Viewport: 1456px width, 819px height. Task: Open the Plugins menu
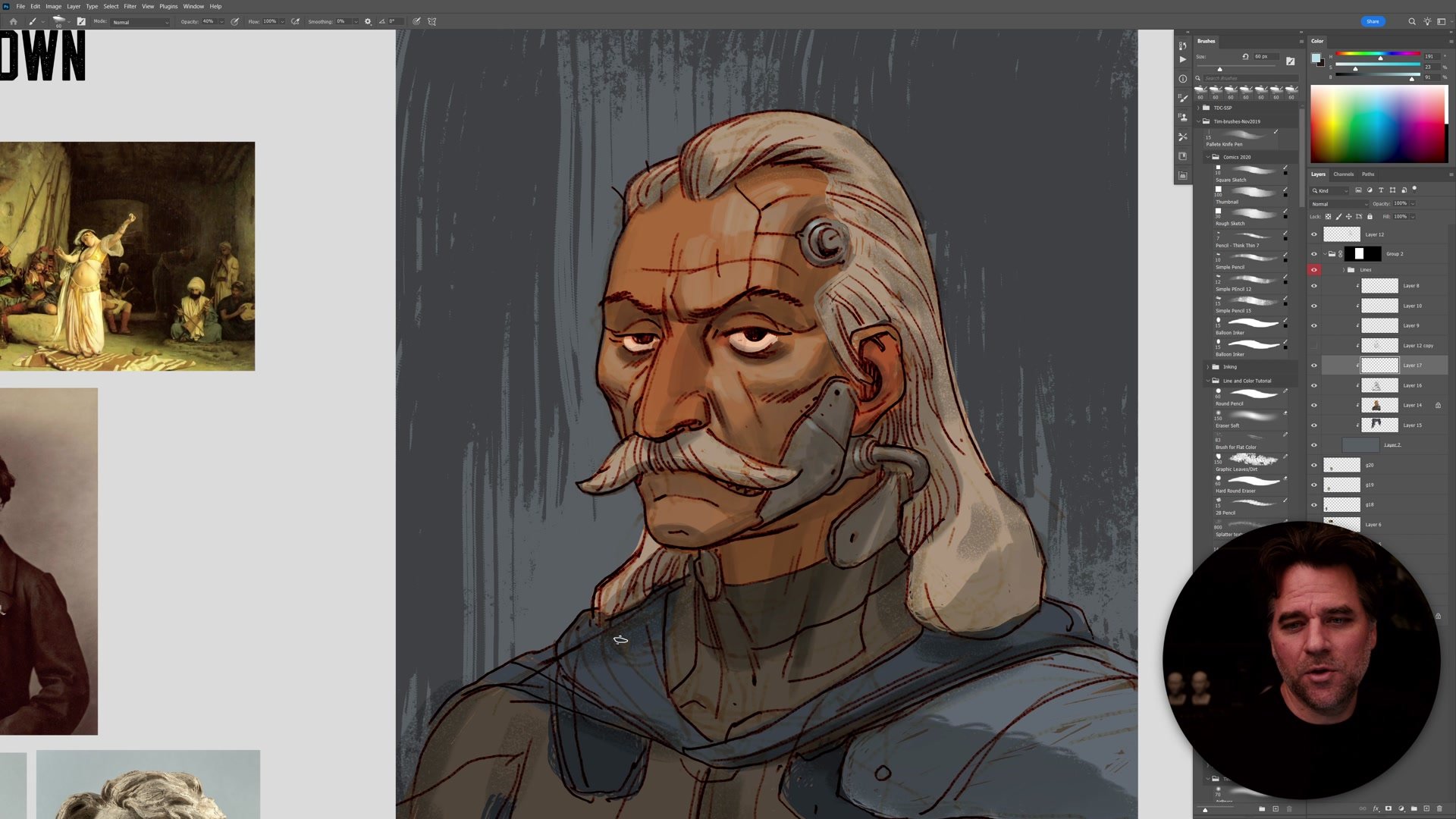point(168,6)
